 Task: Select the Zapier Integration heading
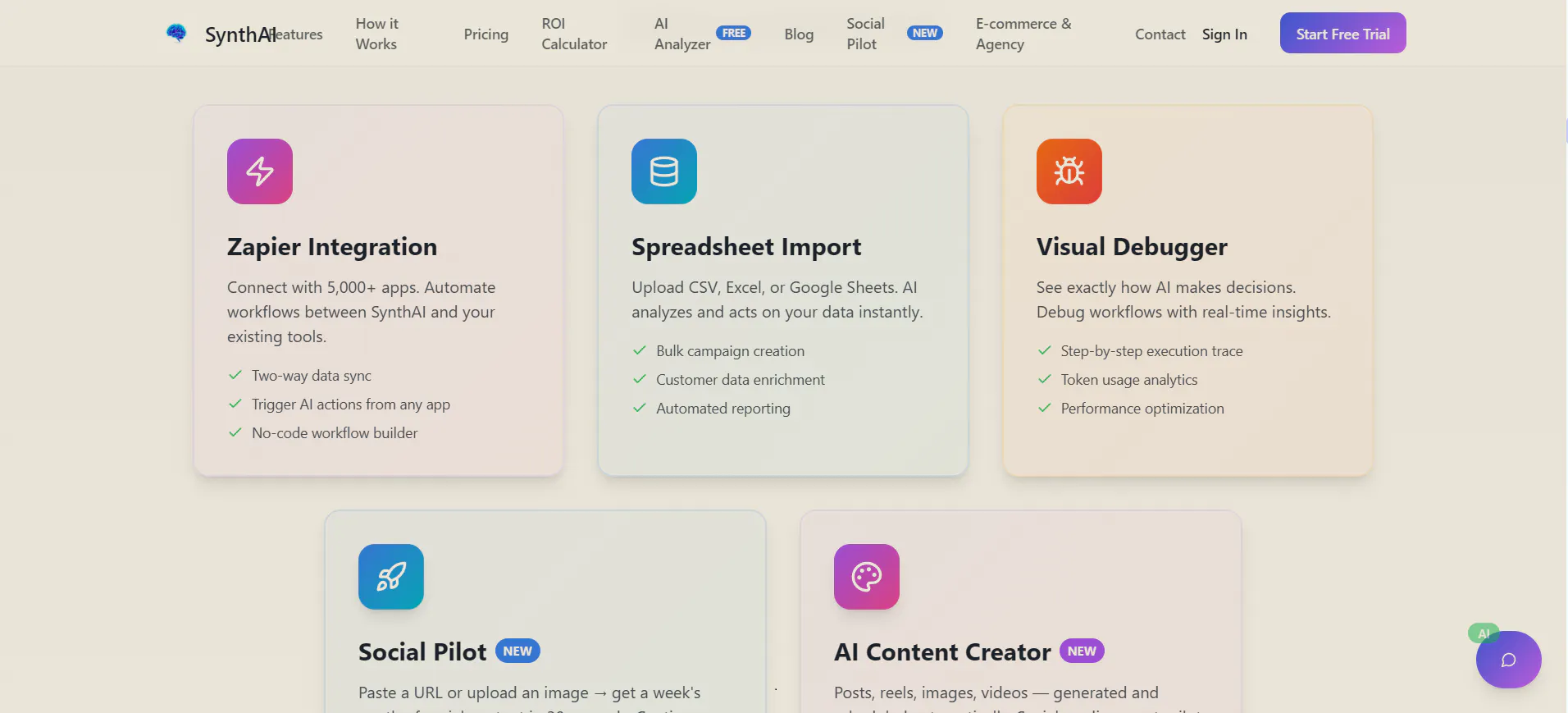332,247
